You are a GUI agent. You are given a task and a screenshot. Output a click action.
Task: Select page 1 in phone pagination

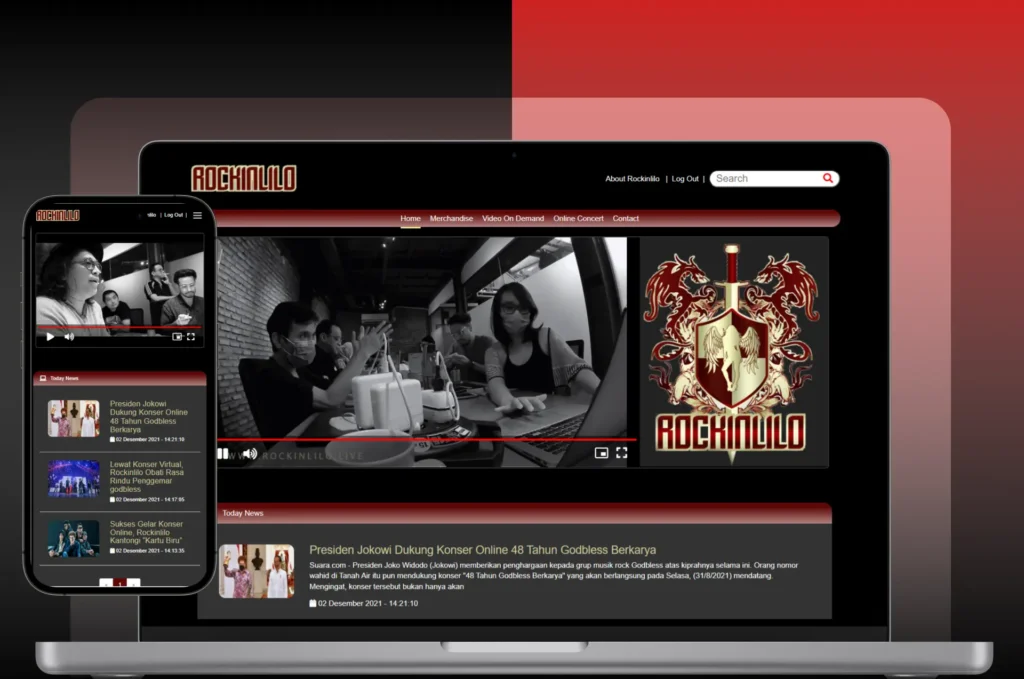point(120,583)
